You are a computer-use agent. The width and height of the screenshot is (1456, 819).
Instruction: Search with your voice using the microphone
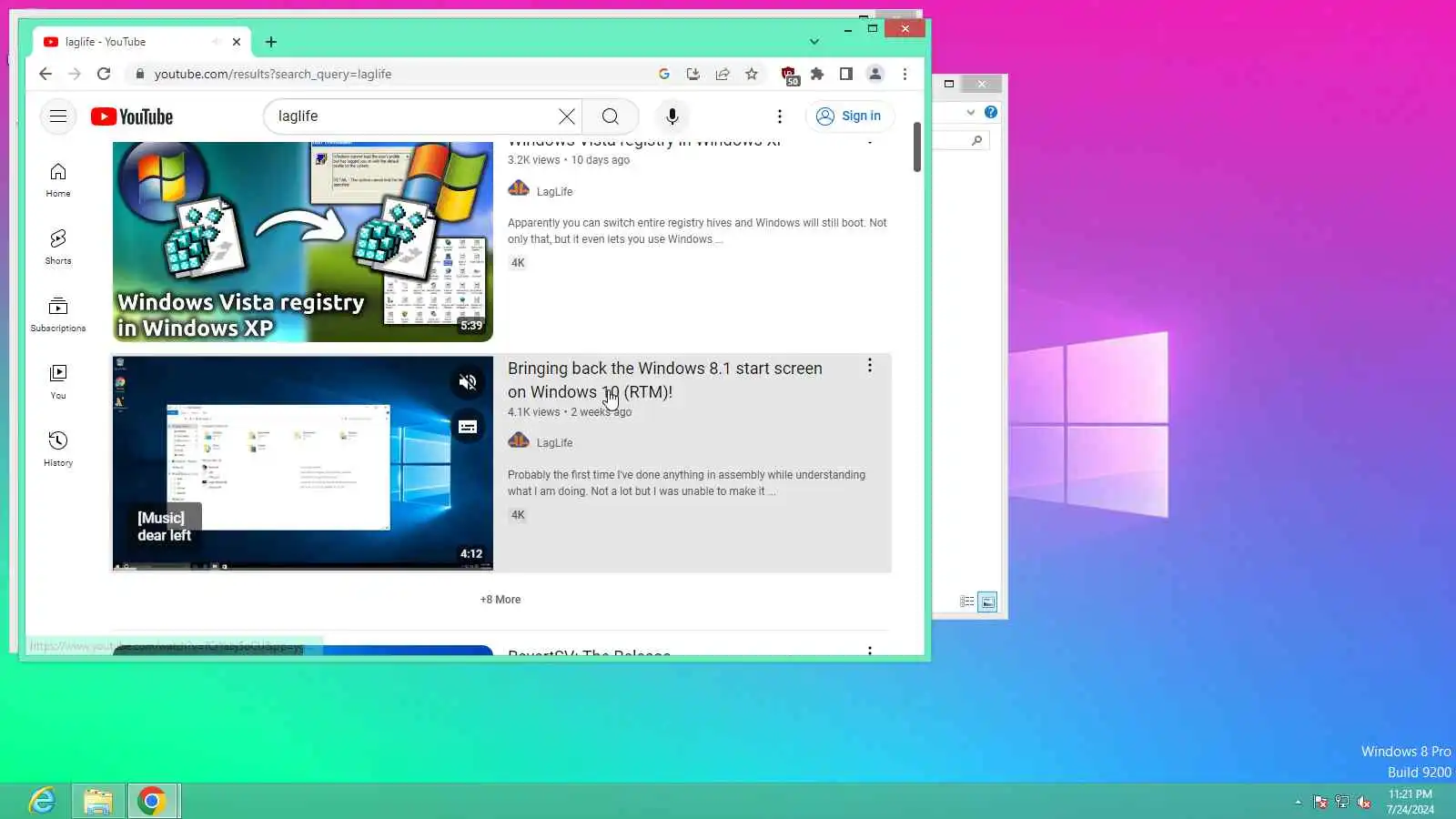click(x=672, y=116)
